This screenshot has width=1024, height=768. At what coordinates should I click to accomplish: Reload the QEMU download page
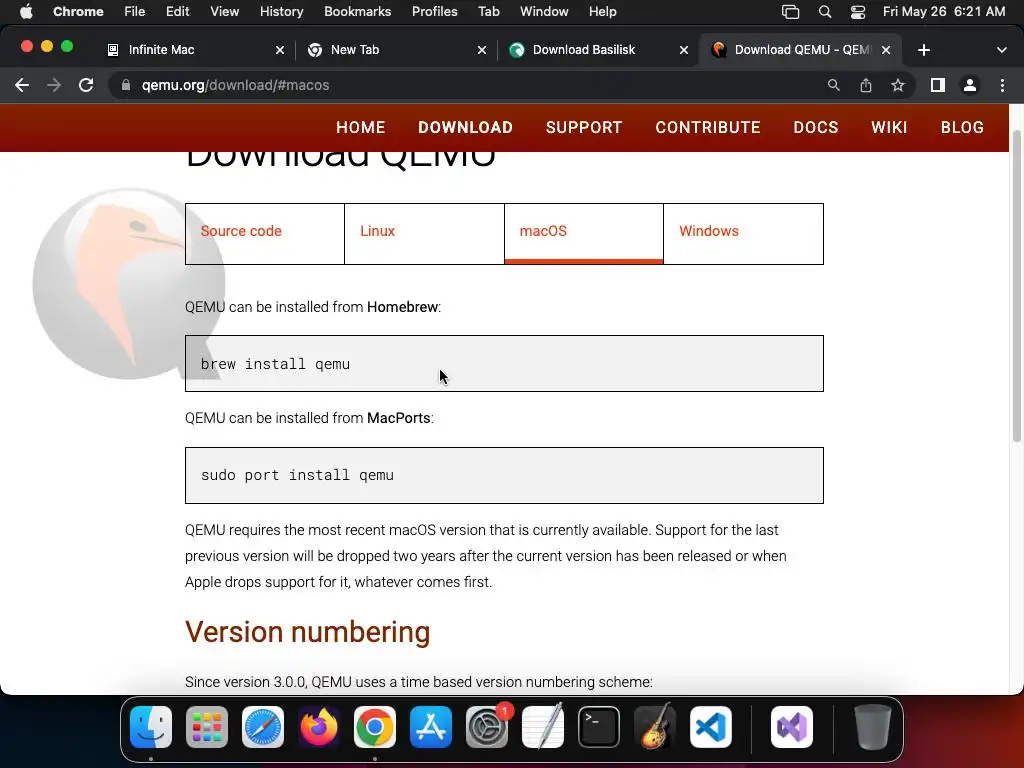coord(86,85)
